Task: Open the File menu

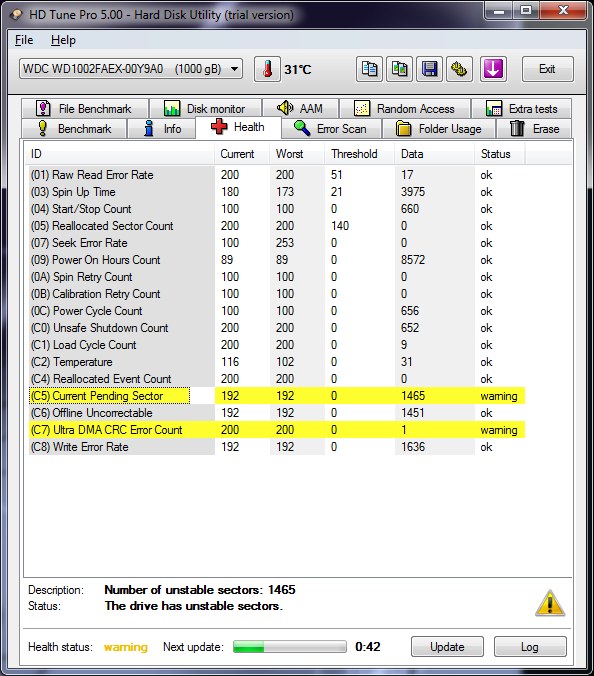Action: click(24, 40)
